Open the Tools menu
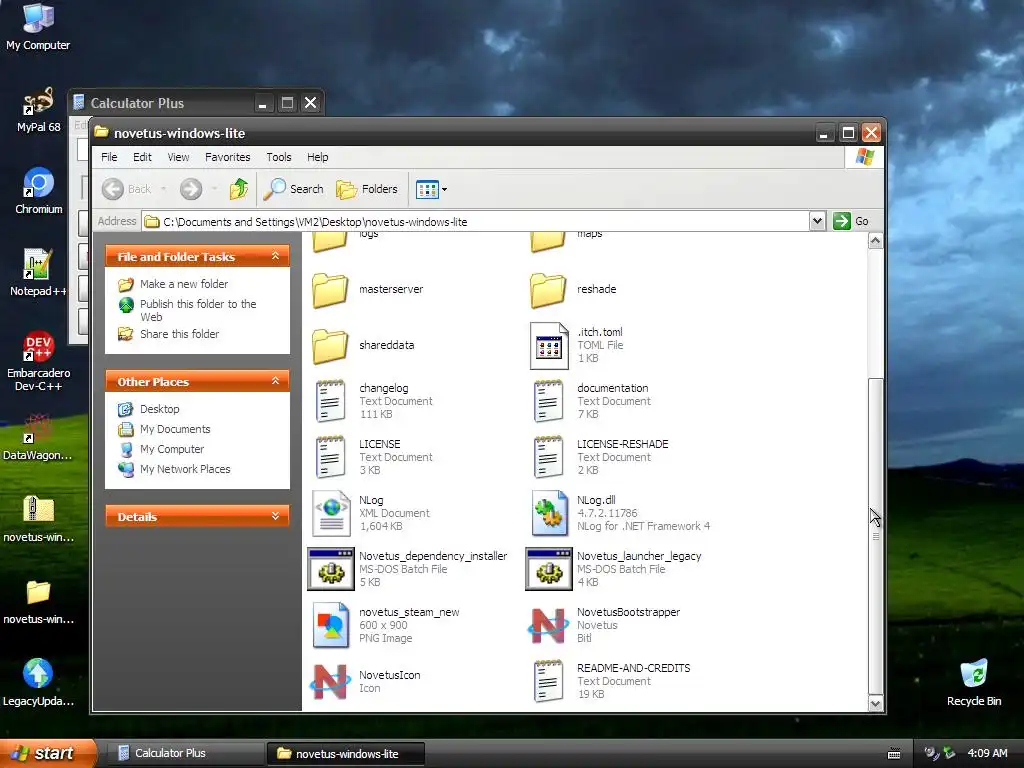Viewport: 1024px width, 768px height. (x=279, y=157)
